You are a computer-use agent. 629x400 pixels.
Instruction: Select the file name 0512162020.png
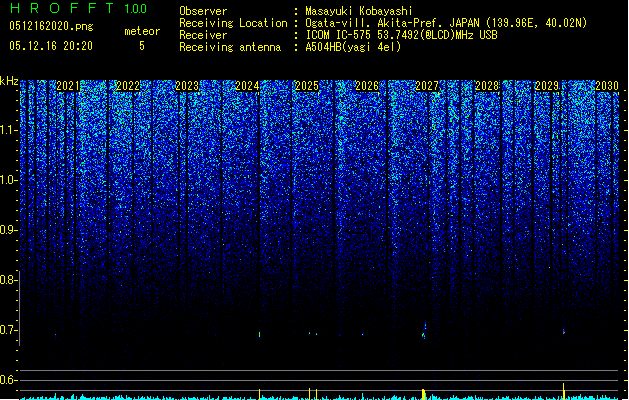(x=51, y=26)
